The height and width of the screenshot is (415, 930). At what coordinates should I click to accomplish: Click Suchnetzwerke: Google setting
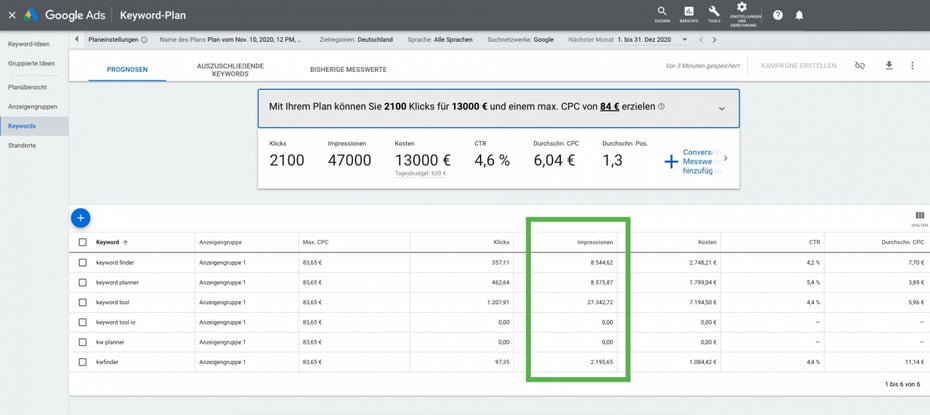click(x=520, y=40)
